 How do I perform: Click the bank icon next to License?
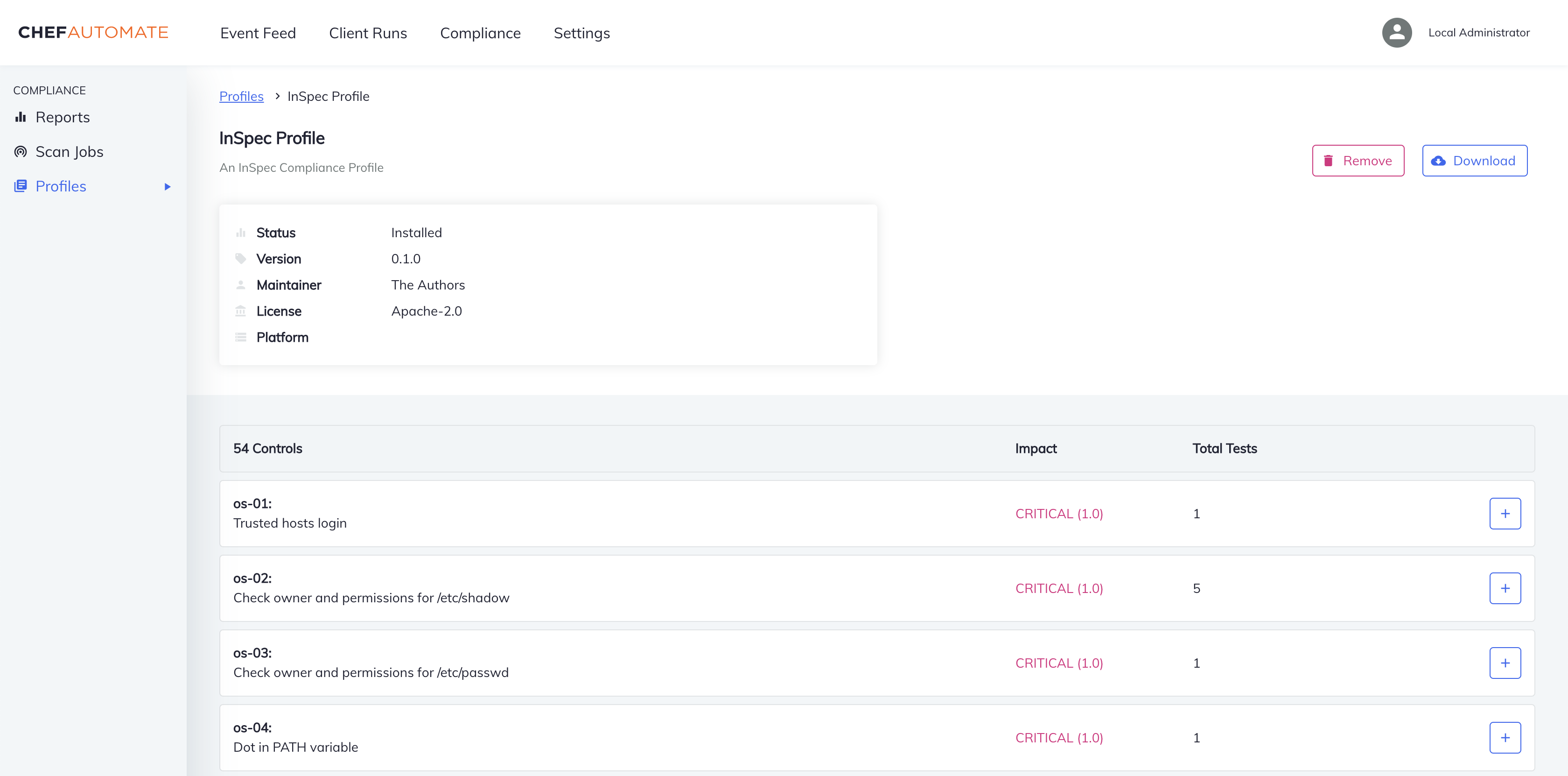241,310
